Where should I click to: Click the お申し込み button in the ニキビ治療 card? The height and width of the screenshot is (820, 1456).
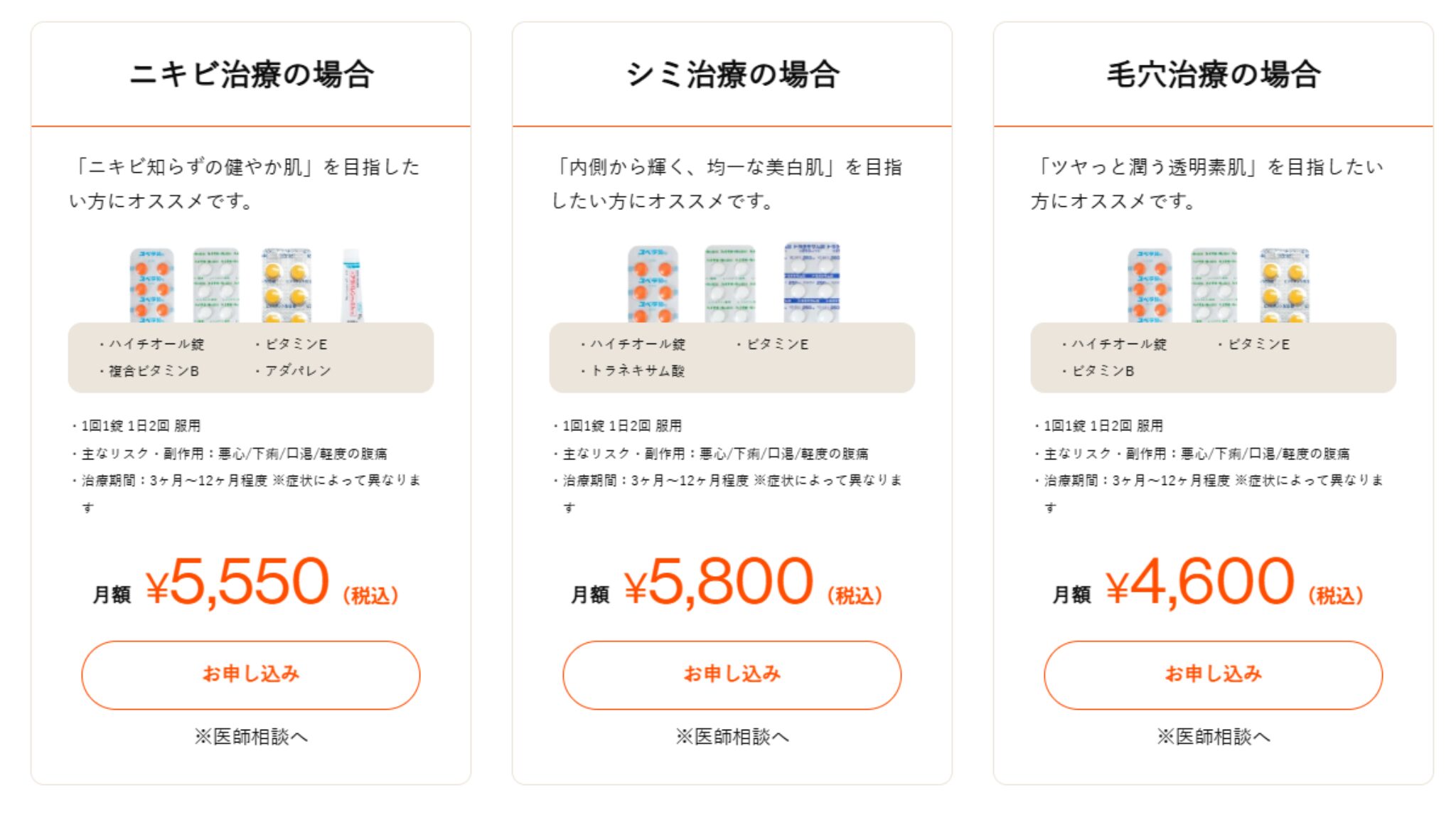click(x=250, y=674)
